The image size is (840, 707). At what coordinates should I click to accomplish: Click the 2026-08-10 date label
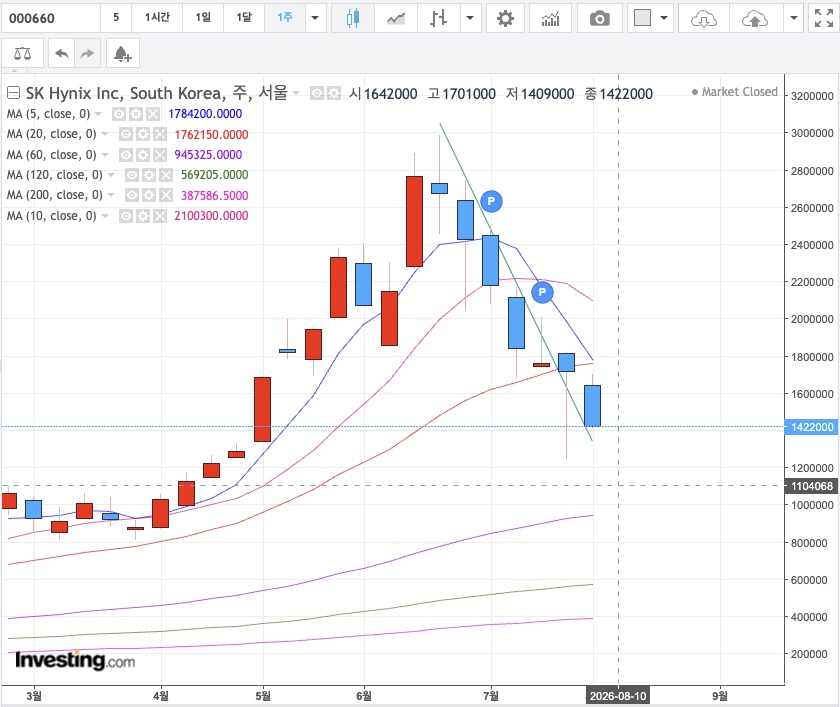(618, 696)
